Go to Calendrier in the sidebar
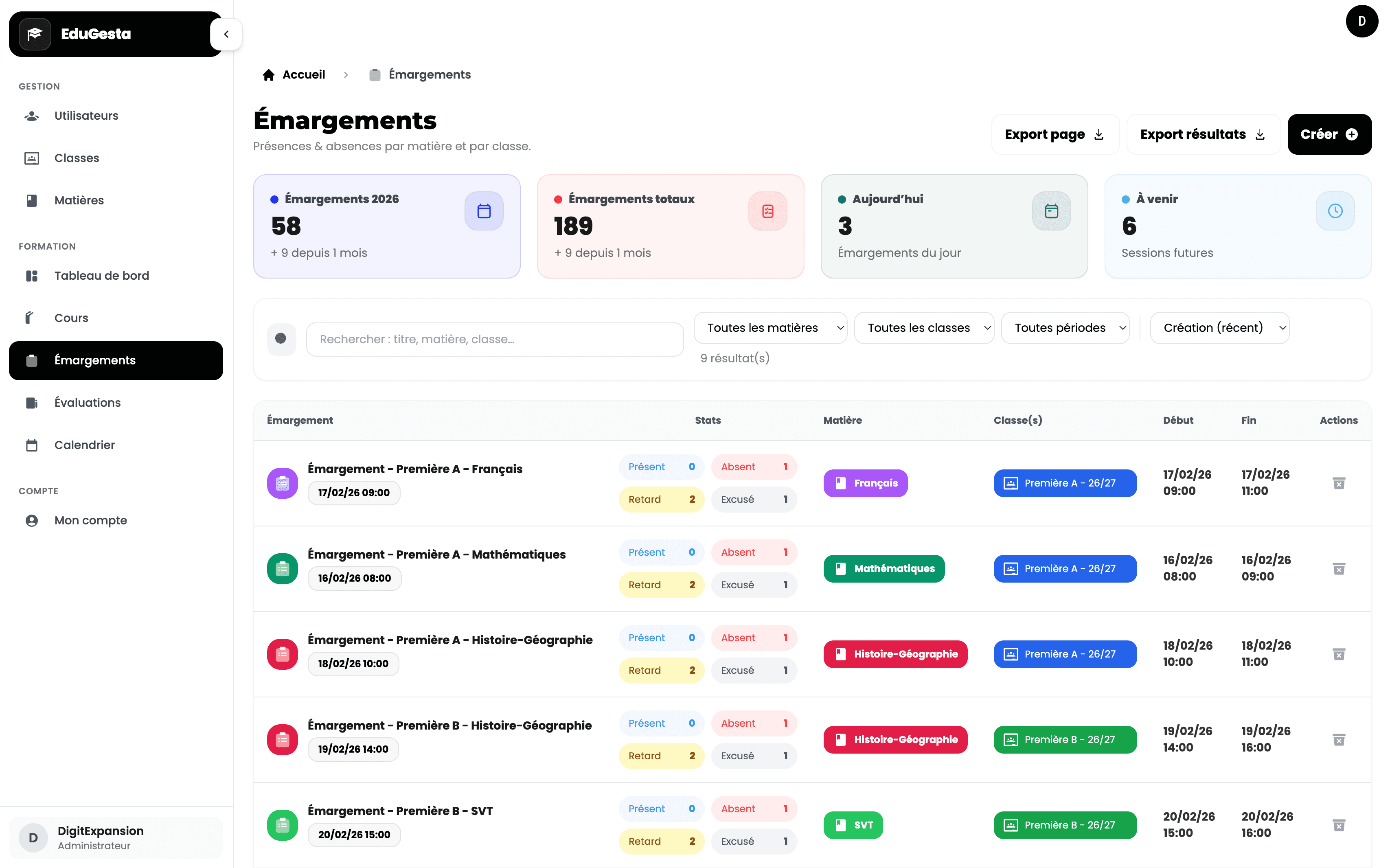 (x=84, y=445)
